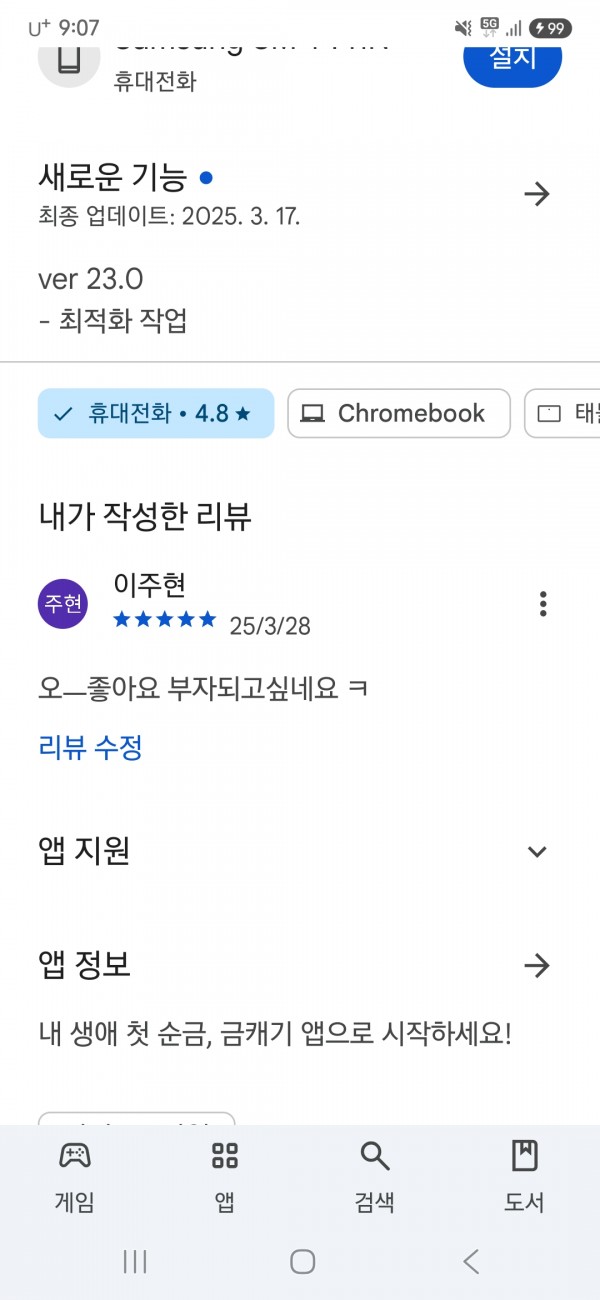Open the 게임 tab gamepad icon
This screenshot has width=600, height=1300.
pos(75,1156)
